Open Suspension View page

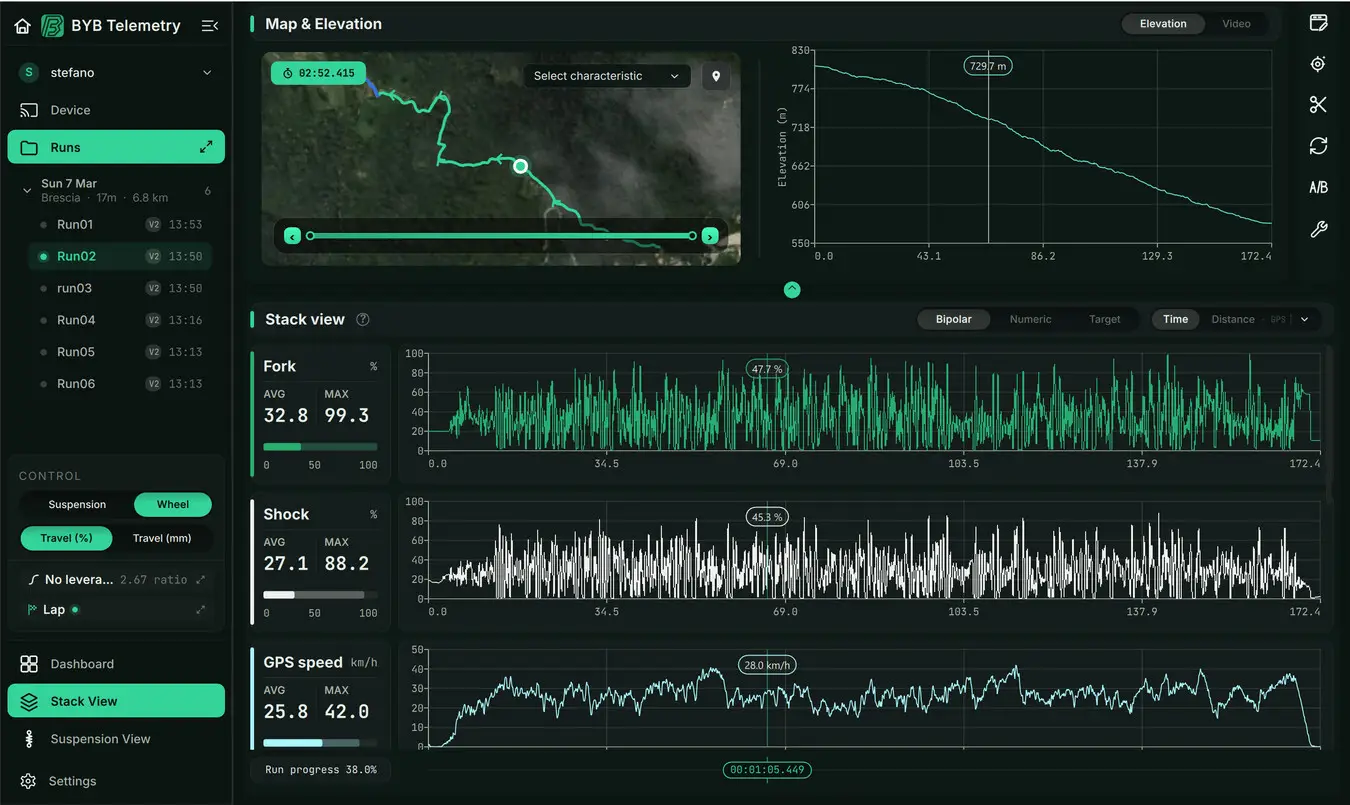click(116, 739)
